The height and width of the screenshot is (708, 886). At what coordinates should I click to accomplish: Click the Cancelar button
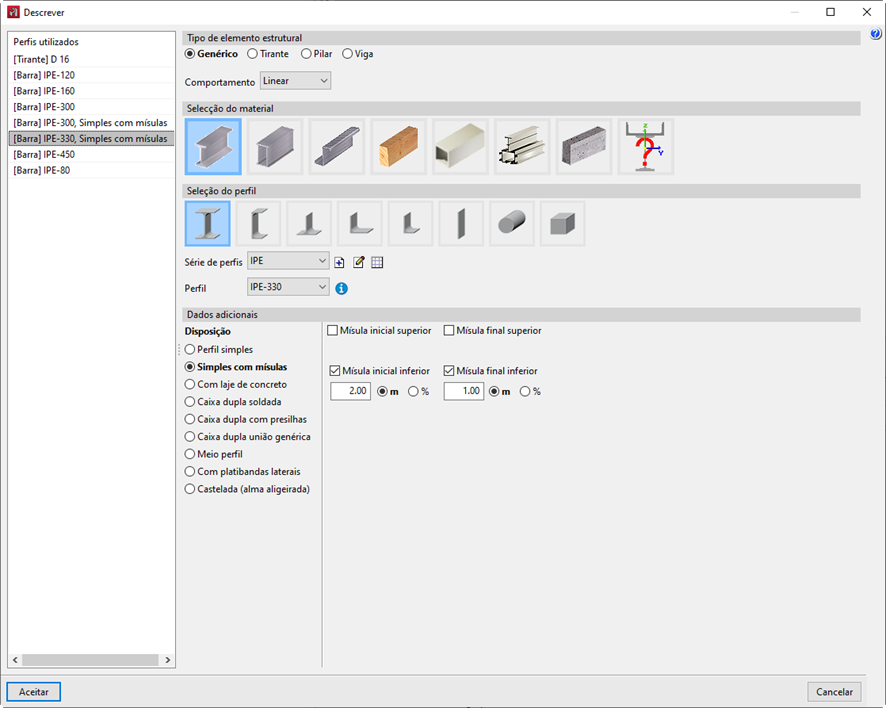coord(834,692)
